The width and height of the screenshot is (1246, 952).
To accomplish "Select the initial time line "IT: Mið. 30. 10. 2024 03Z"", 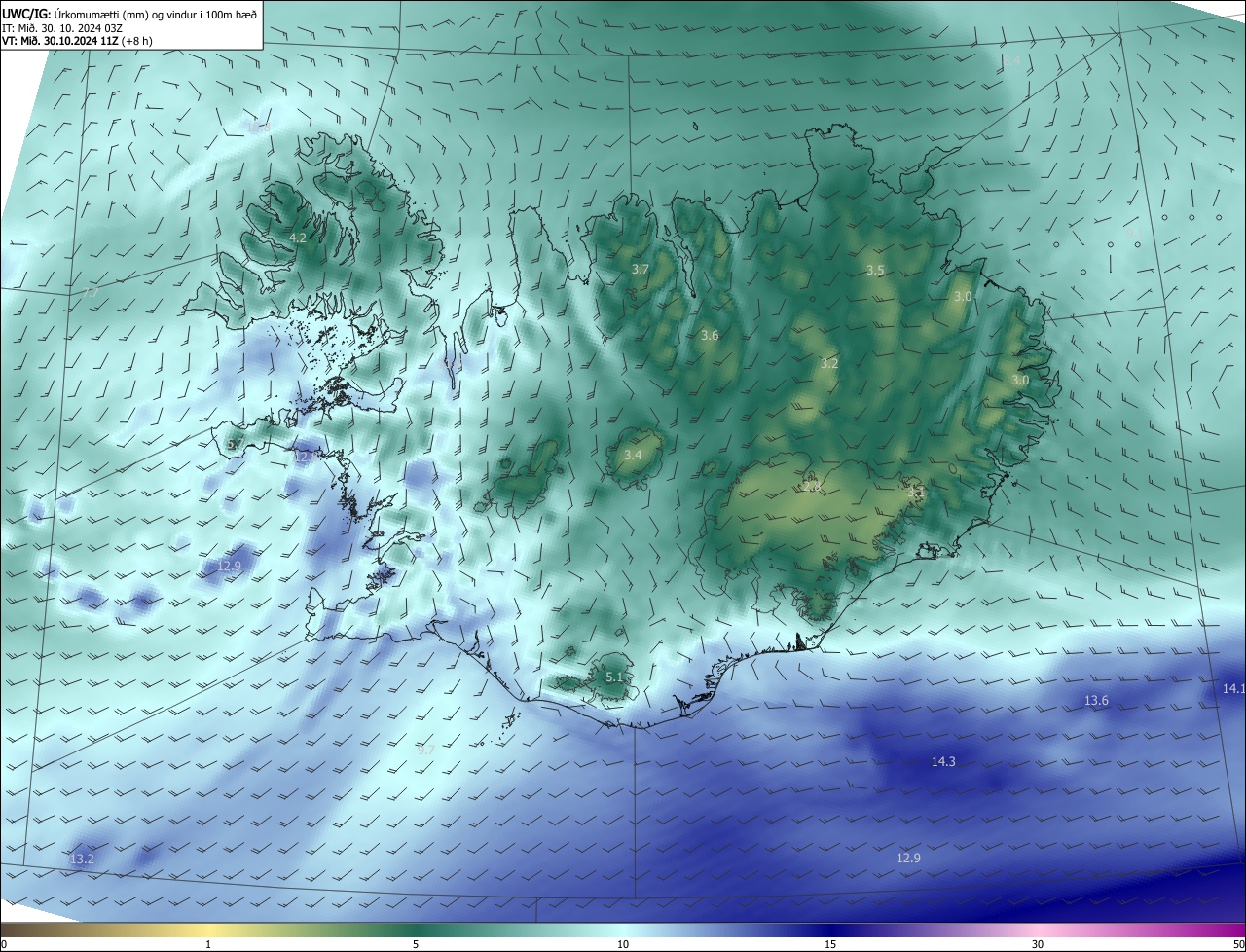I will click(x=61, y=27).
